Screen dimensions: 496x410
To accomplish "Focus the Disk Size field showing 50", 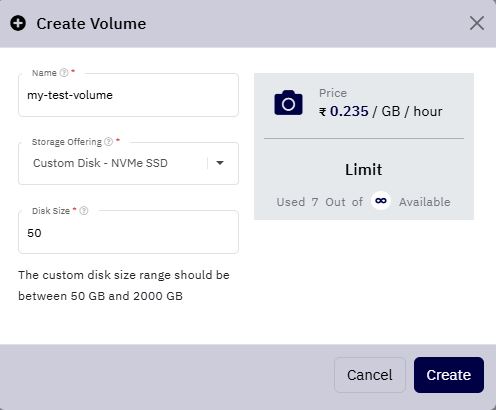I will [128, 232].
